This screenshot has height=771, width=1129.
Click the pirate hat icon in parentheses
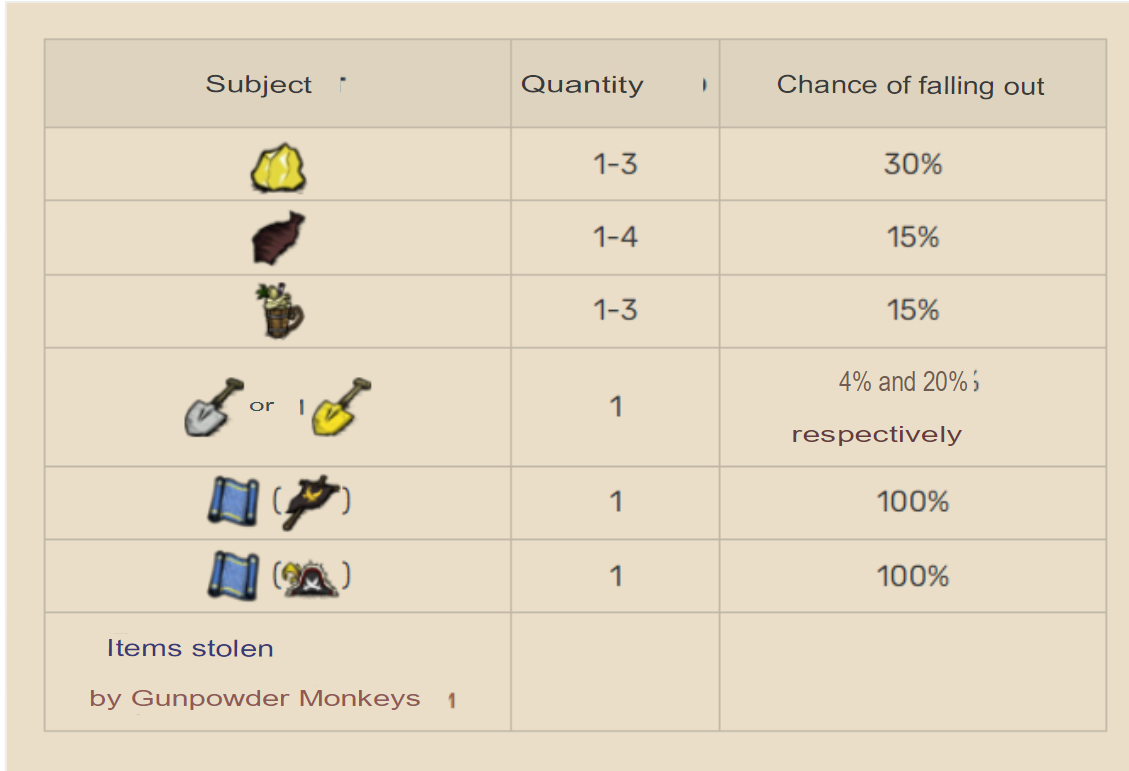coord(311,577)
